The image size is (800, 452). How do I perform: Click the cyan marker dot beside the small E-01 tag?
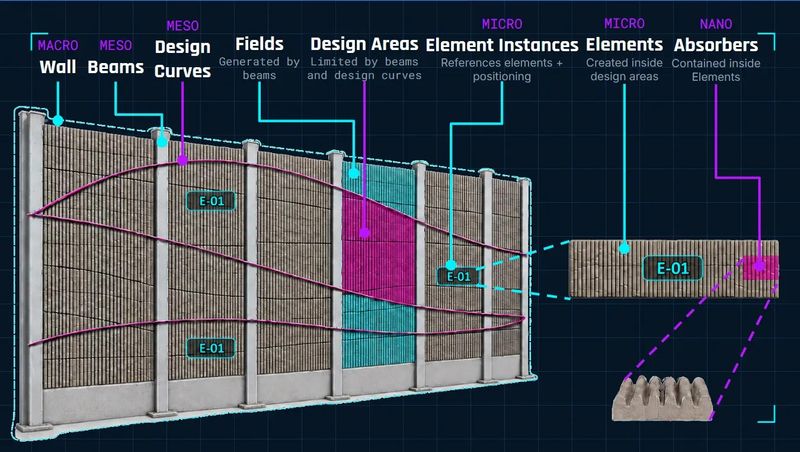(x=451, y=265)
